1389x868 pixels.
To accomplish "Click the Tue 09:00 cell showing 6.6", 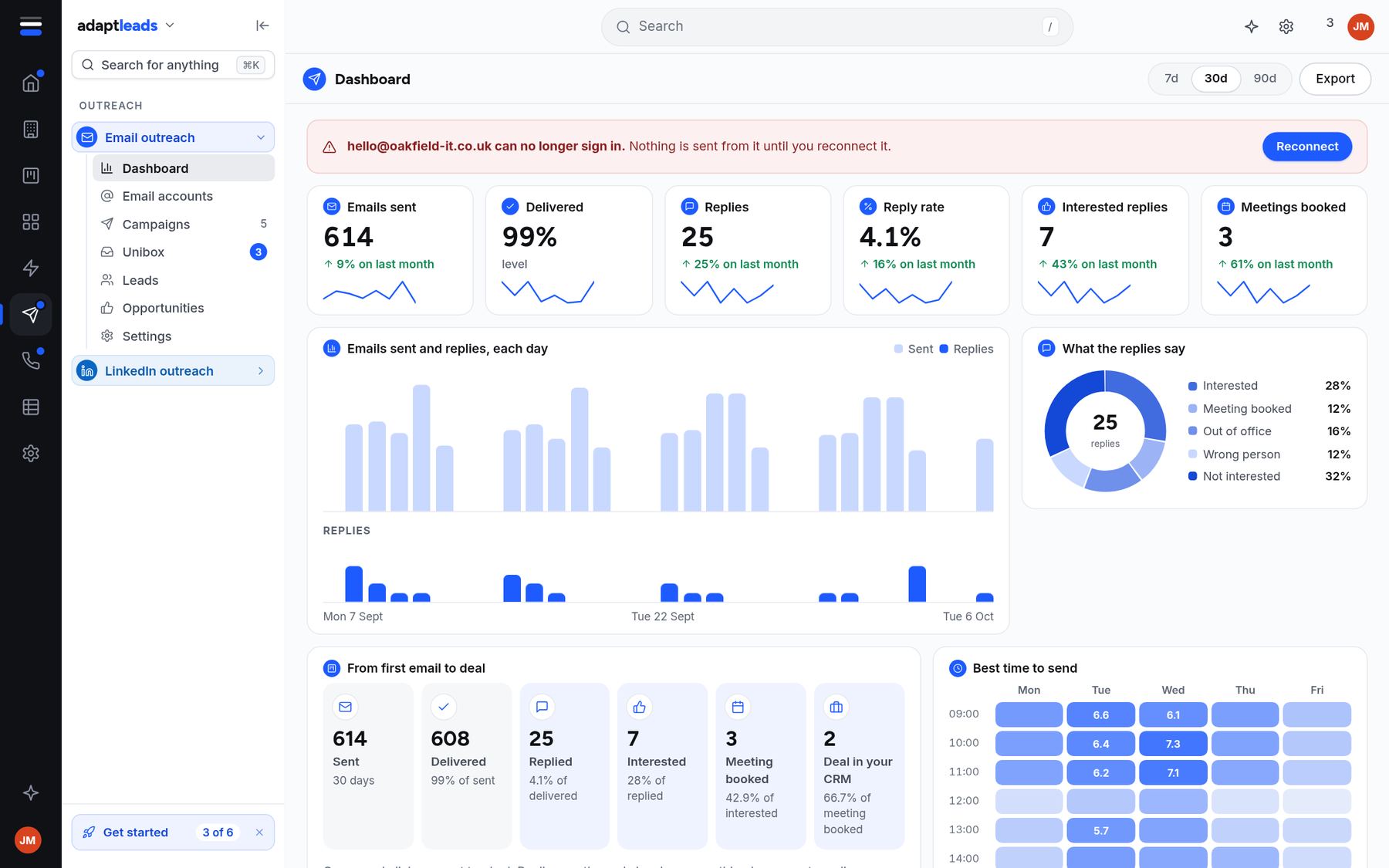I will pos(1101,715).
